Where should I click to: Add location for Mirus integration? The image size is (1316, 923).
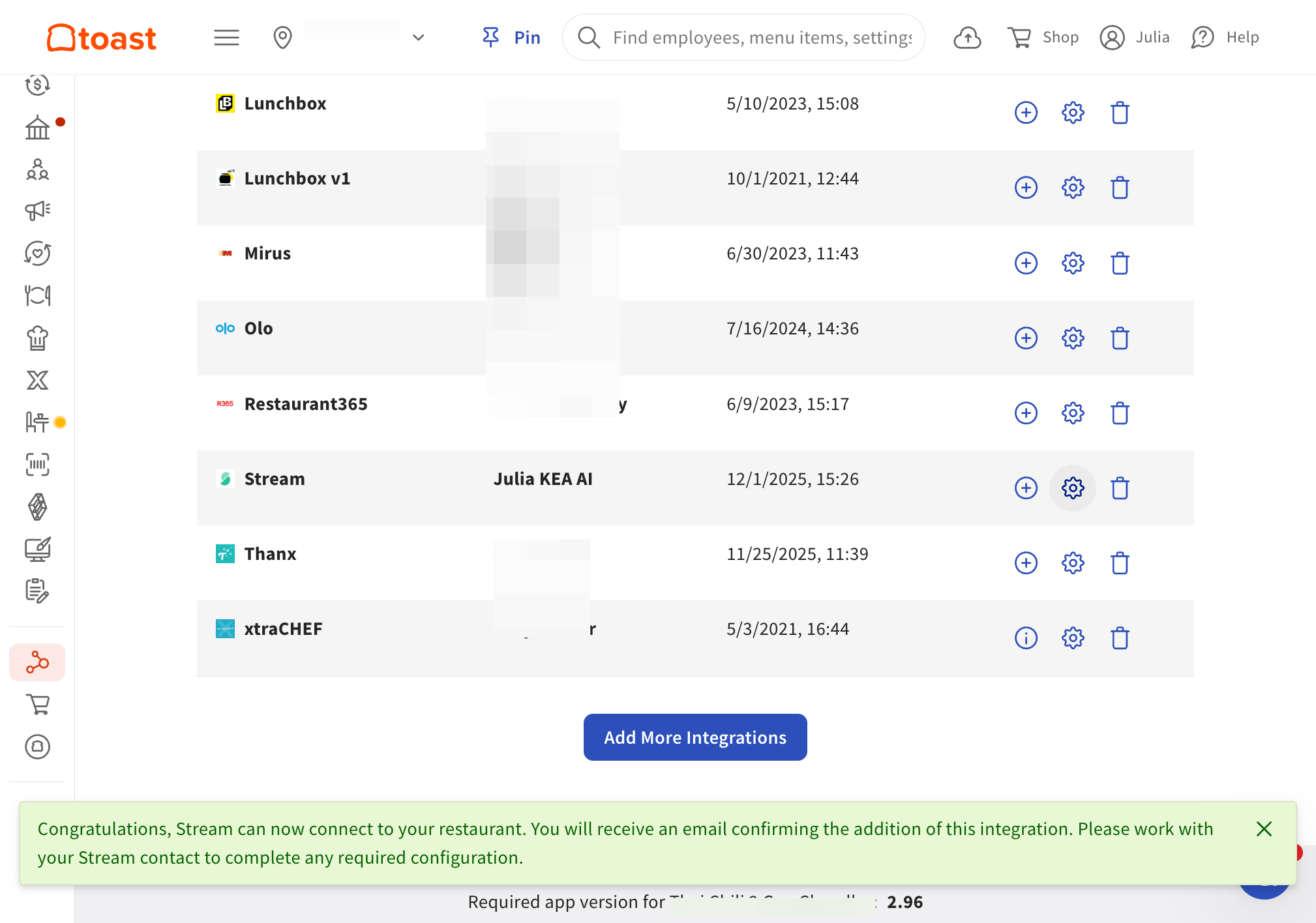point(1026,263)
